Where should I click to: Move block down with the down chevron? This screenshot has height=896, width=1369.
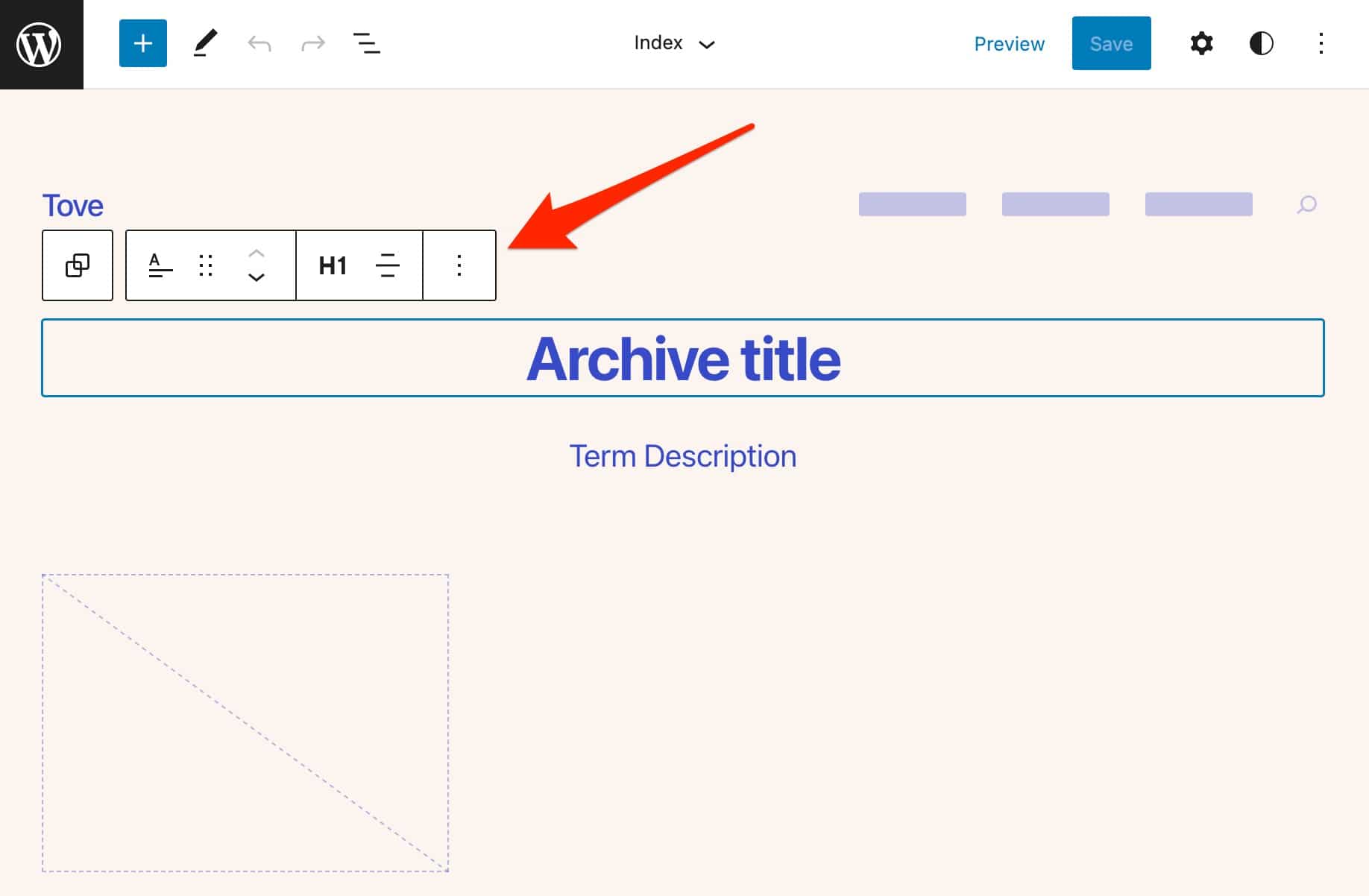pyautogui.click(x=257, y=277)
